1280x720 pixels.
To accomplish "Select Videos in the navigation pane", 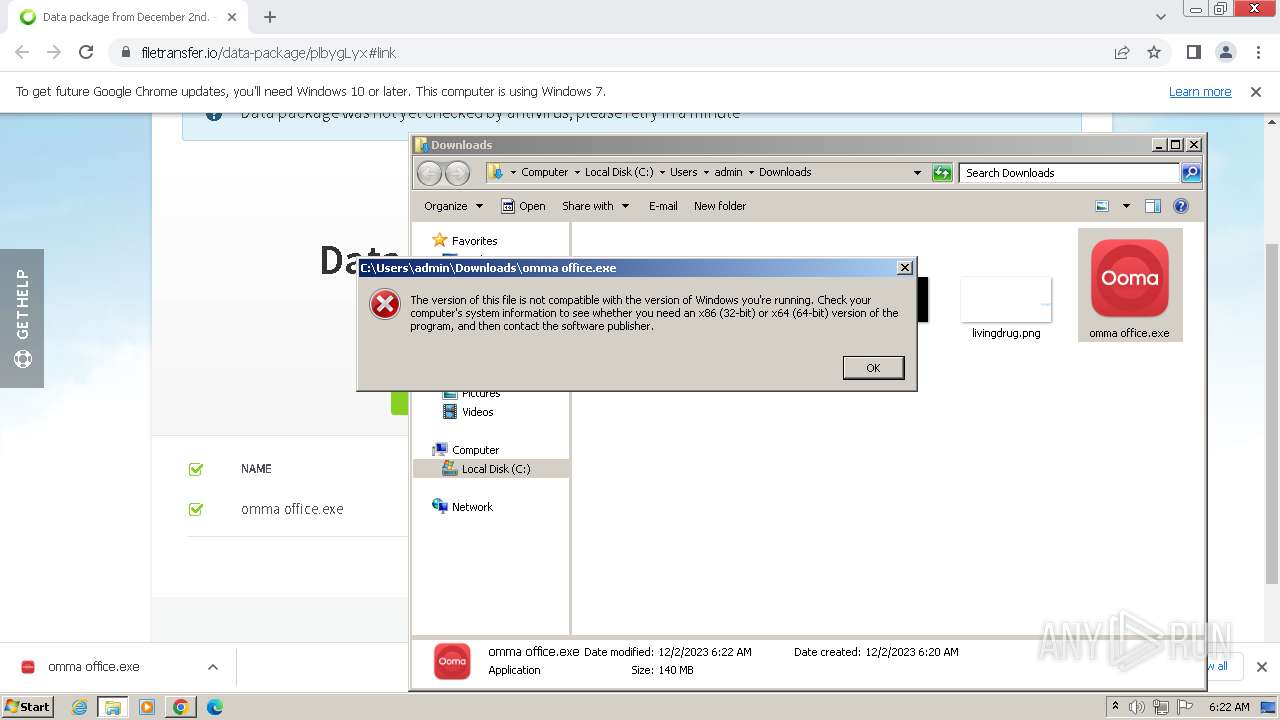I will coord(477,412).
